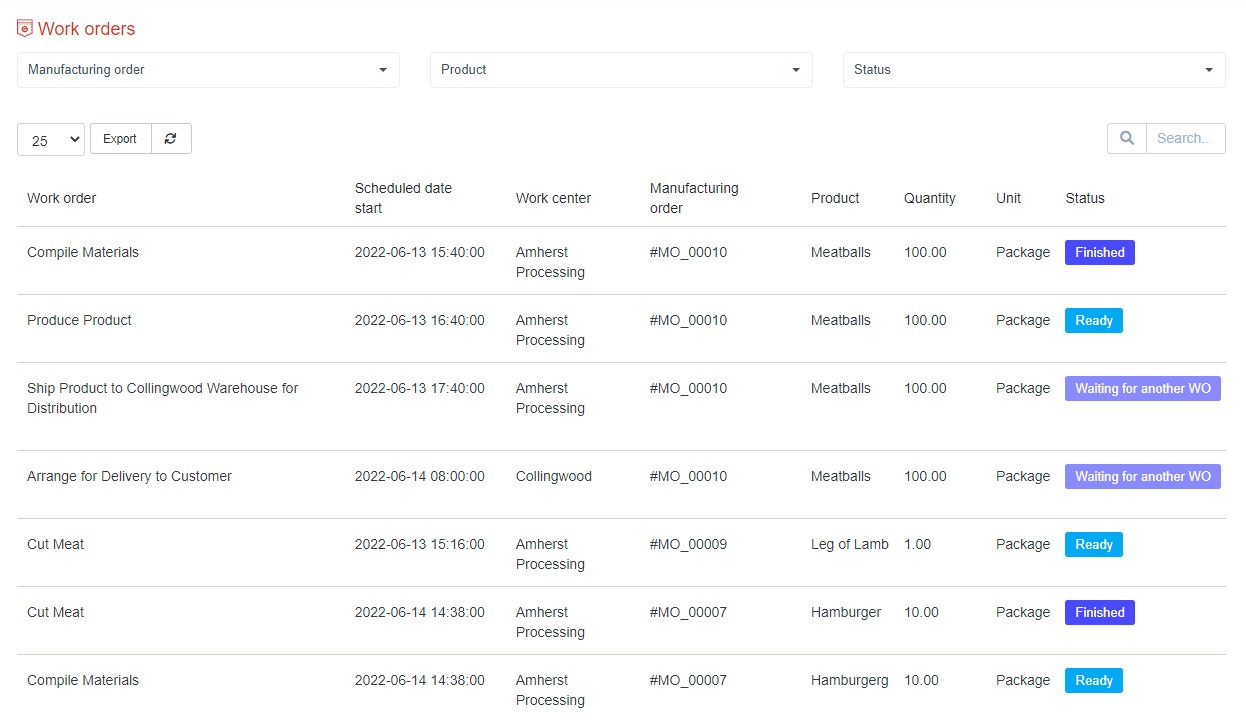Open the Arrange for Delivery to Customer work order

tap(129, 477)
